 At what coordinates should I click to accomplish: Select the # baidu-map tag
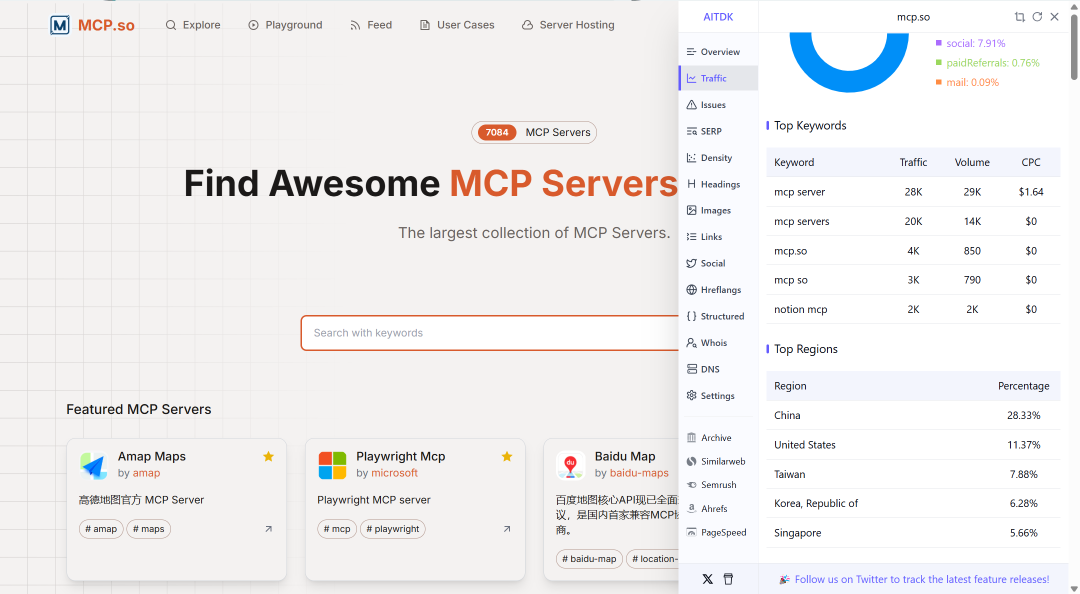590,559
